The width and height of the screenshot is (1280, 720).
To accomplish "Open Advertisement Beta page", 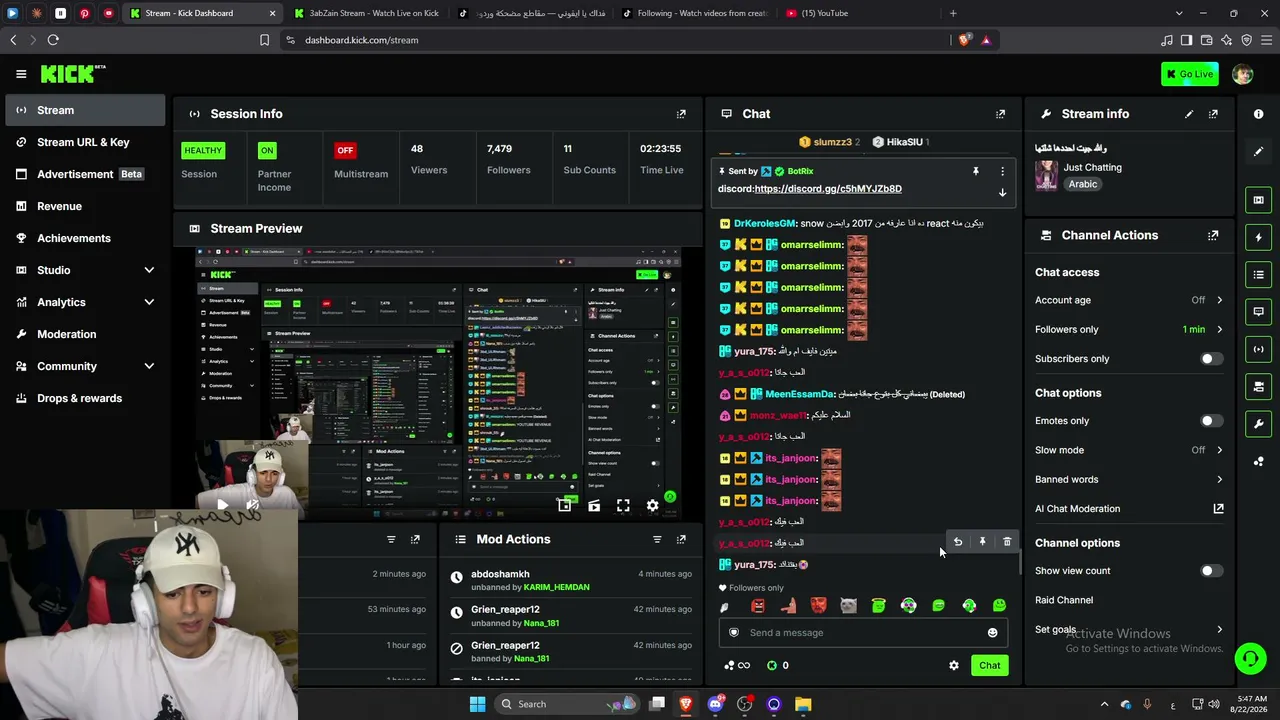I will click(x=85, y=174).
